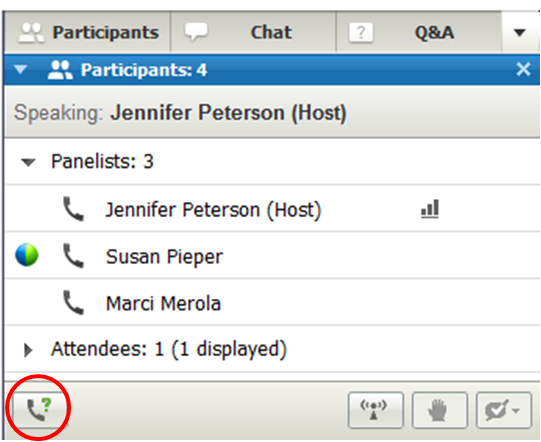The height and width of the screenshot is (442, 541).
Task: Click phone icon next to Marci Merola
Action: point(73,303)
